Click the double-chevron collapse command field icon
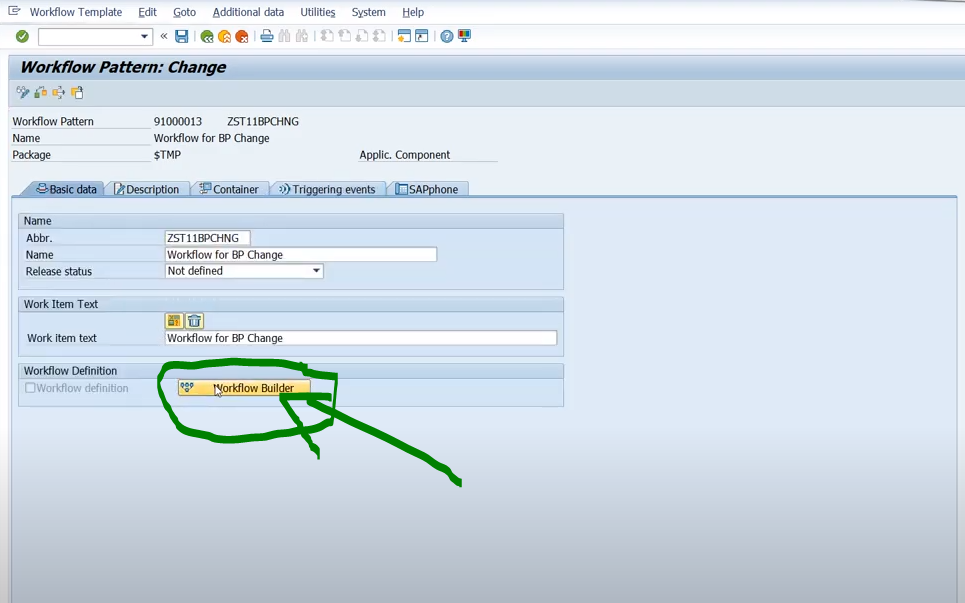 (x=164, y=36)
